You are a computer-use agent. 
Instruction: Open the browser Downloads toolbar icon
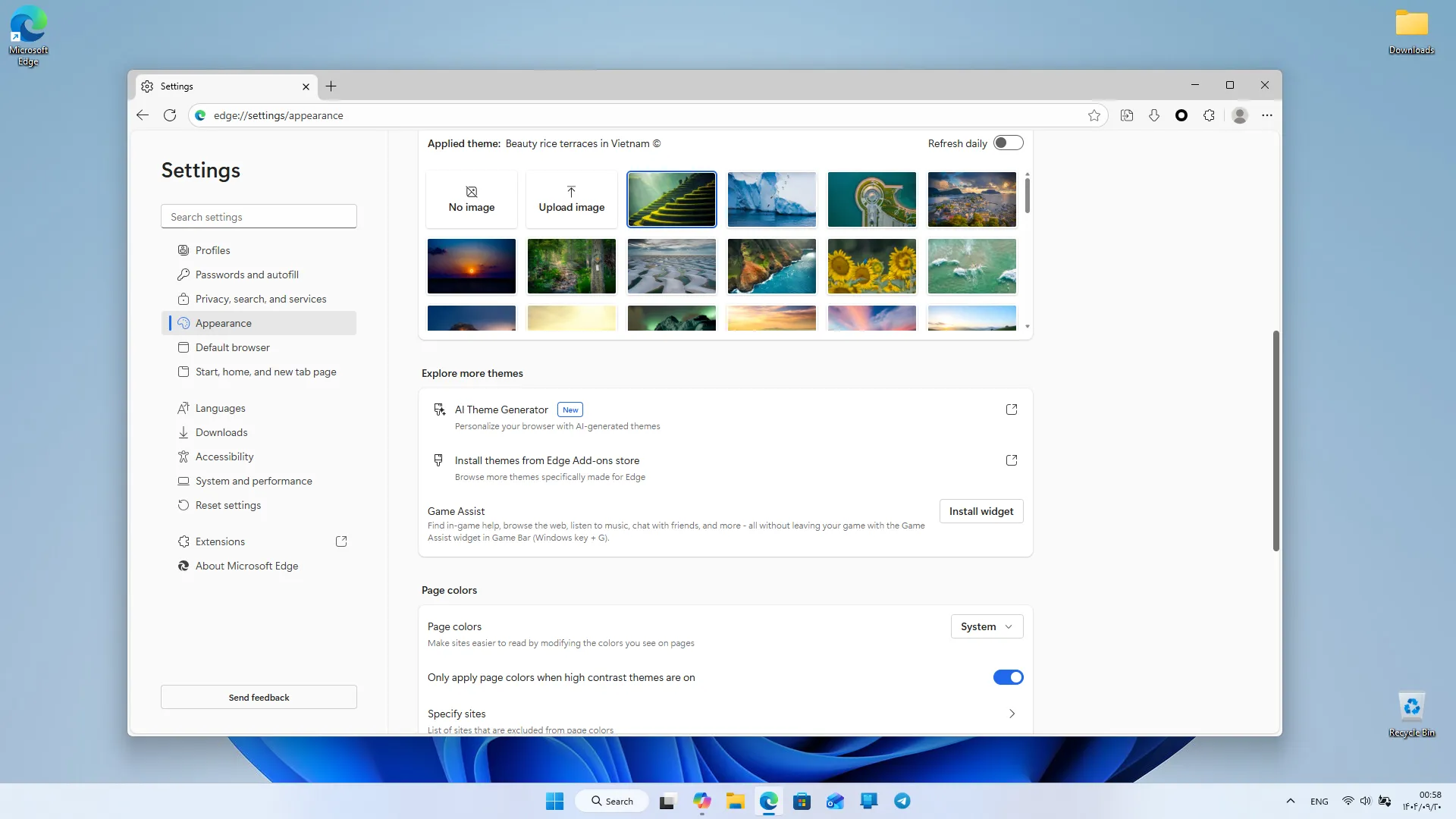(x=1154, y=115)
